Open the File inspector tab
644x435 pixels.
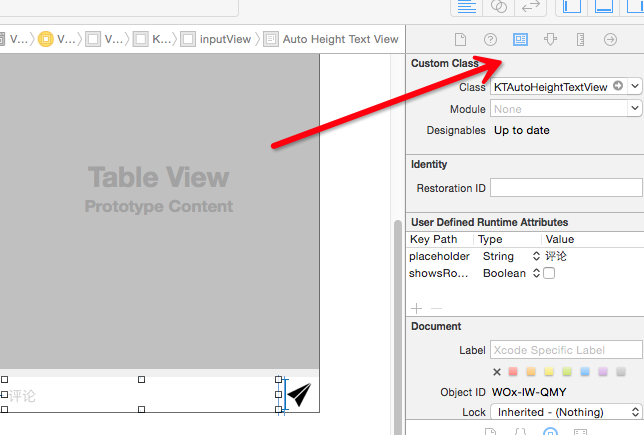click(x=460, y=39)
